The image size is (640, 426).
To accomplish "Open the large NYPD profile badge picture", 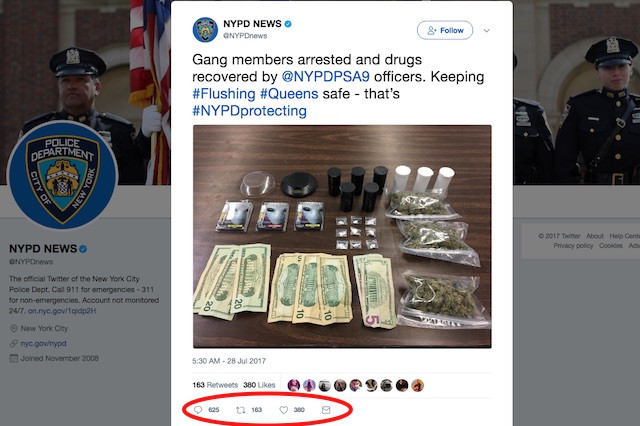I will [62, 175].
